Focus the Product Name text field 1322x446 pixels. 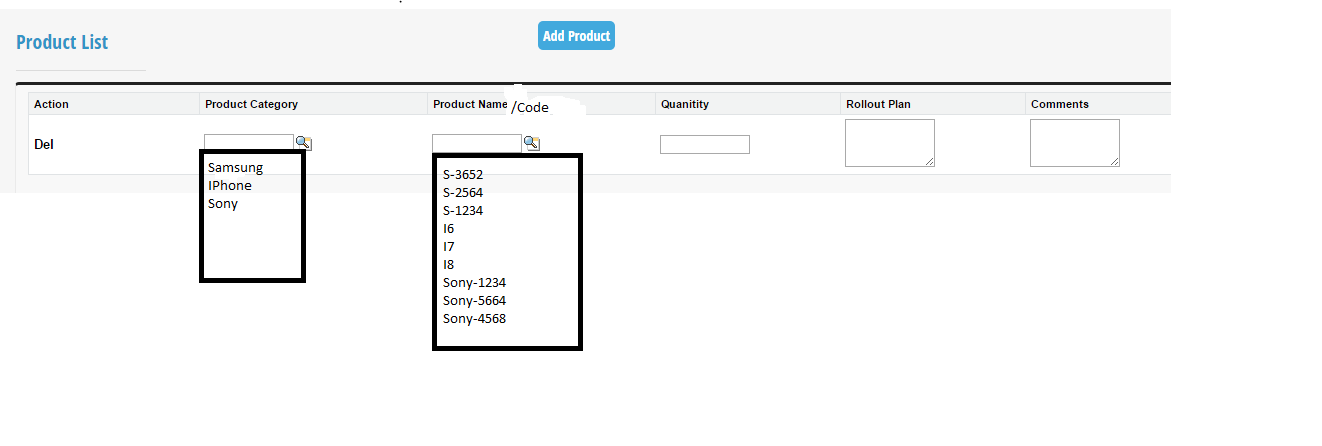pyautogui.click(x=476, y=143)
